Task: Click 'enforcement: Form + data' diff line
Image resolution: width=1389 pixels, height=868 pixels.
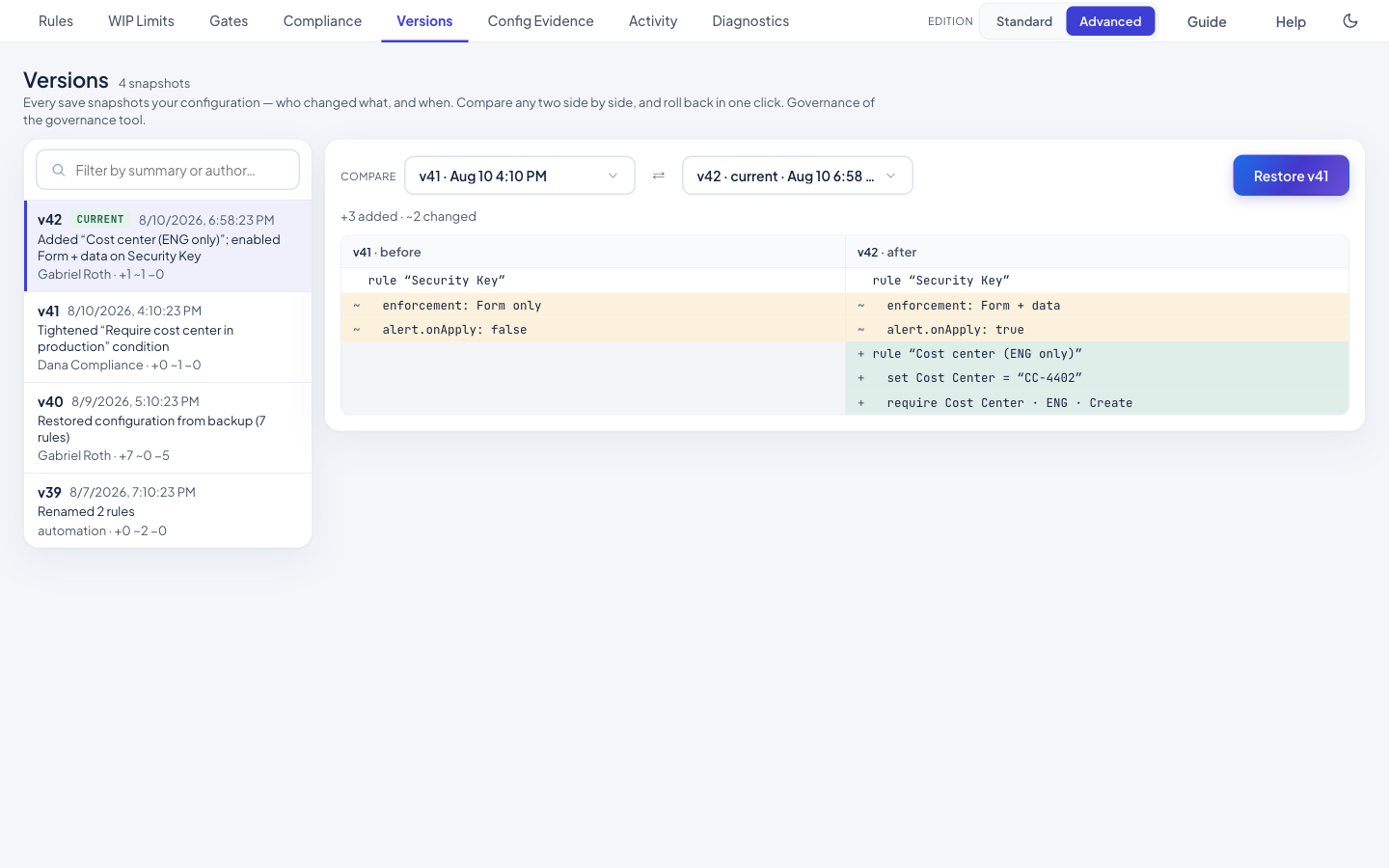Action: click(x=1097, y=305)
